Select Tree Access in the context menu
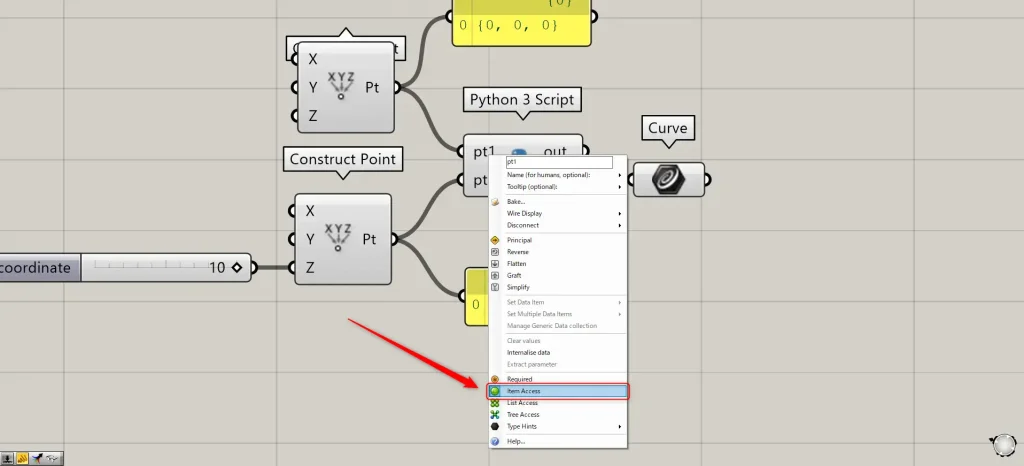The width and height of the screenshot is (1024, 466). click(523, 414)
